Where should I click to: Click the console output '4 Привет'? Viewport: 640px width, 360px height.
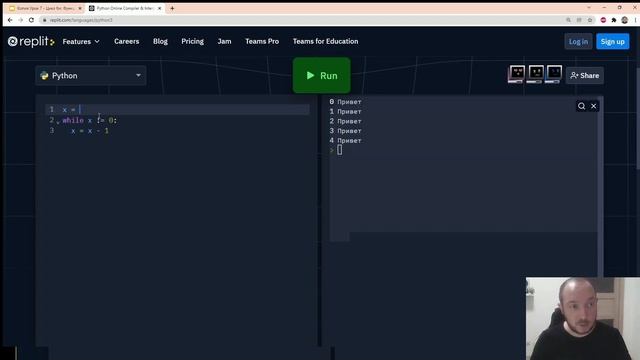pyautogui.click(x=345, y=140)
